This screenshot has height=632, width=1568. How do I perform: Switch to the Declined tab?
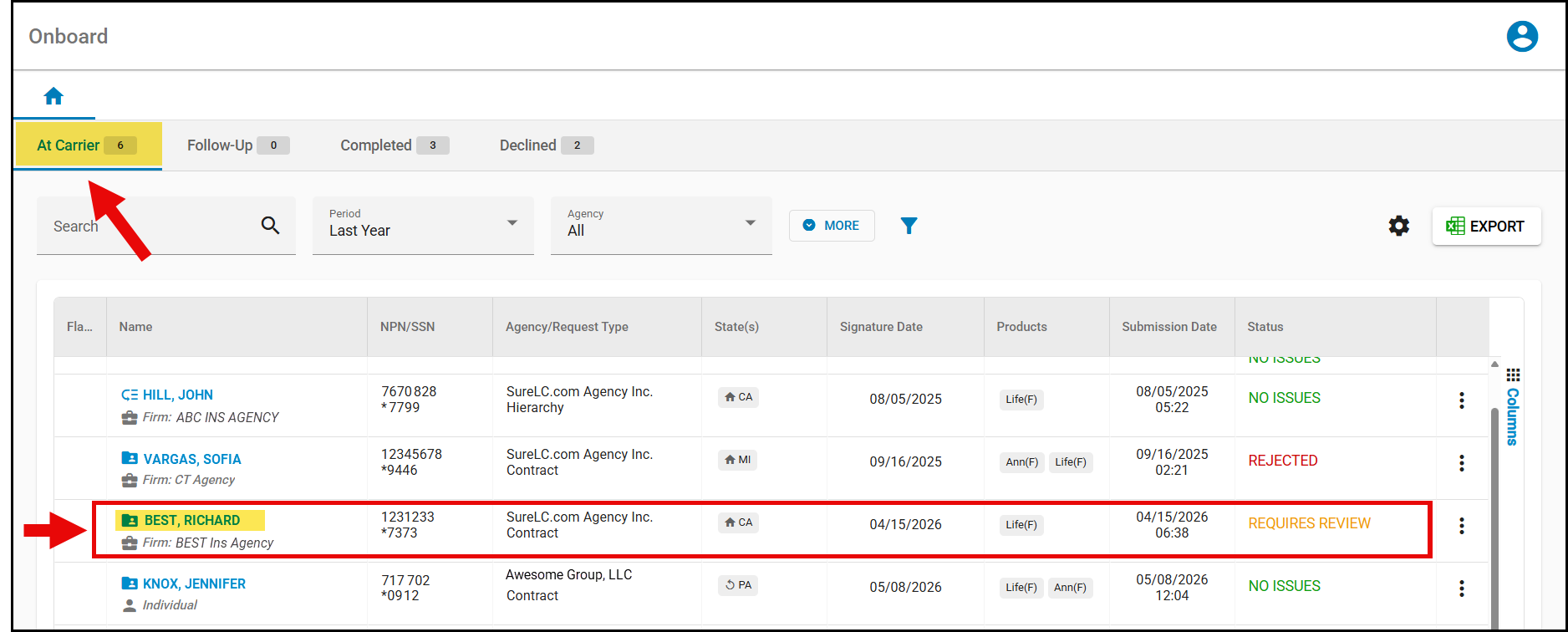547,145
